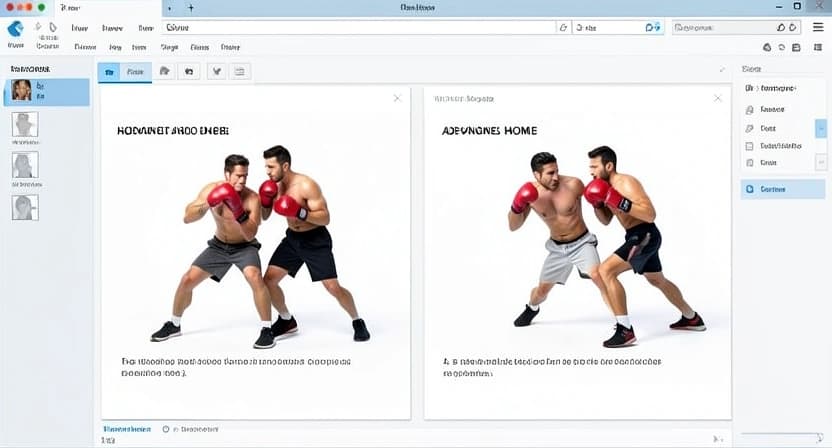Click the magnifier icon inside the gray search field
Viewport: 832px width, 448px height.
pyautogui.click(x=781, y=28)
